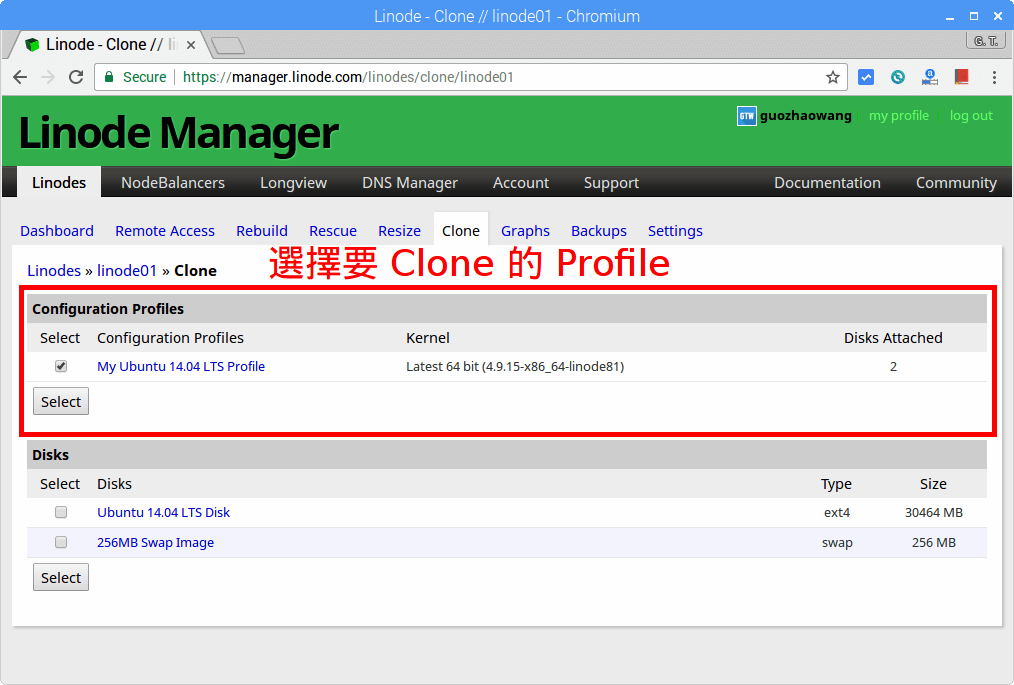The height and width of the screenshot is (685, 1014).
Task: Check the Ubuntu 14.04 LTS Disk checkbox
Action: click(x=60, y=512)
